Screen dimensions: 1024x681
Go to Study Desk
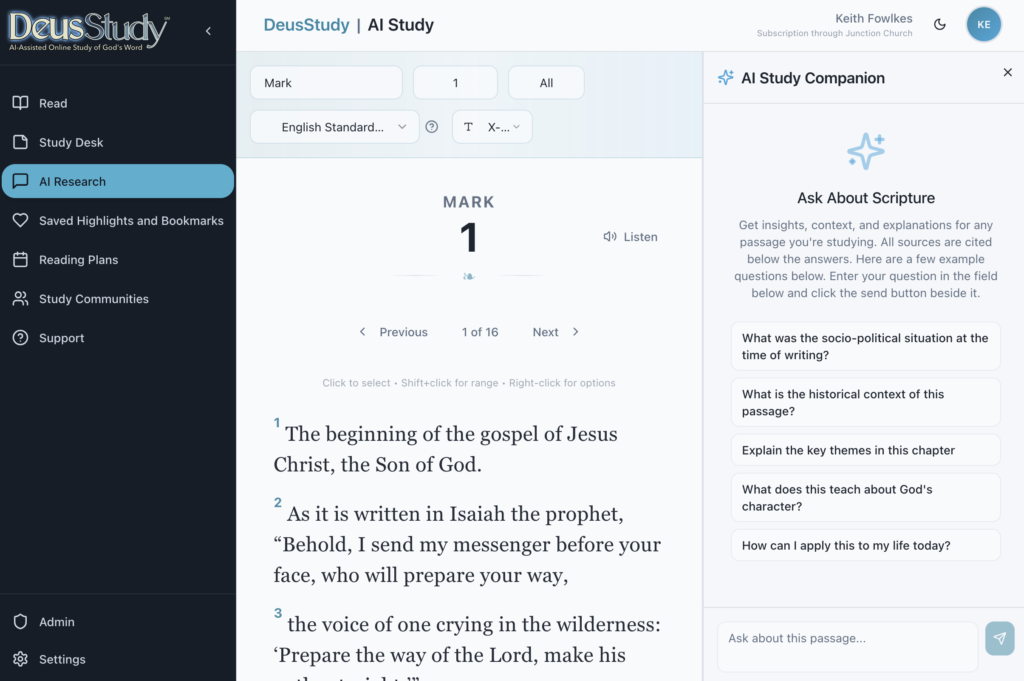click(x=71, y=142)
